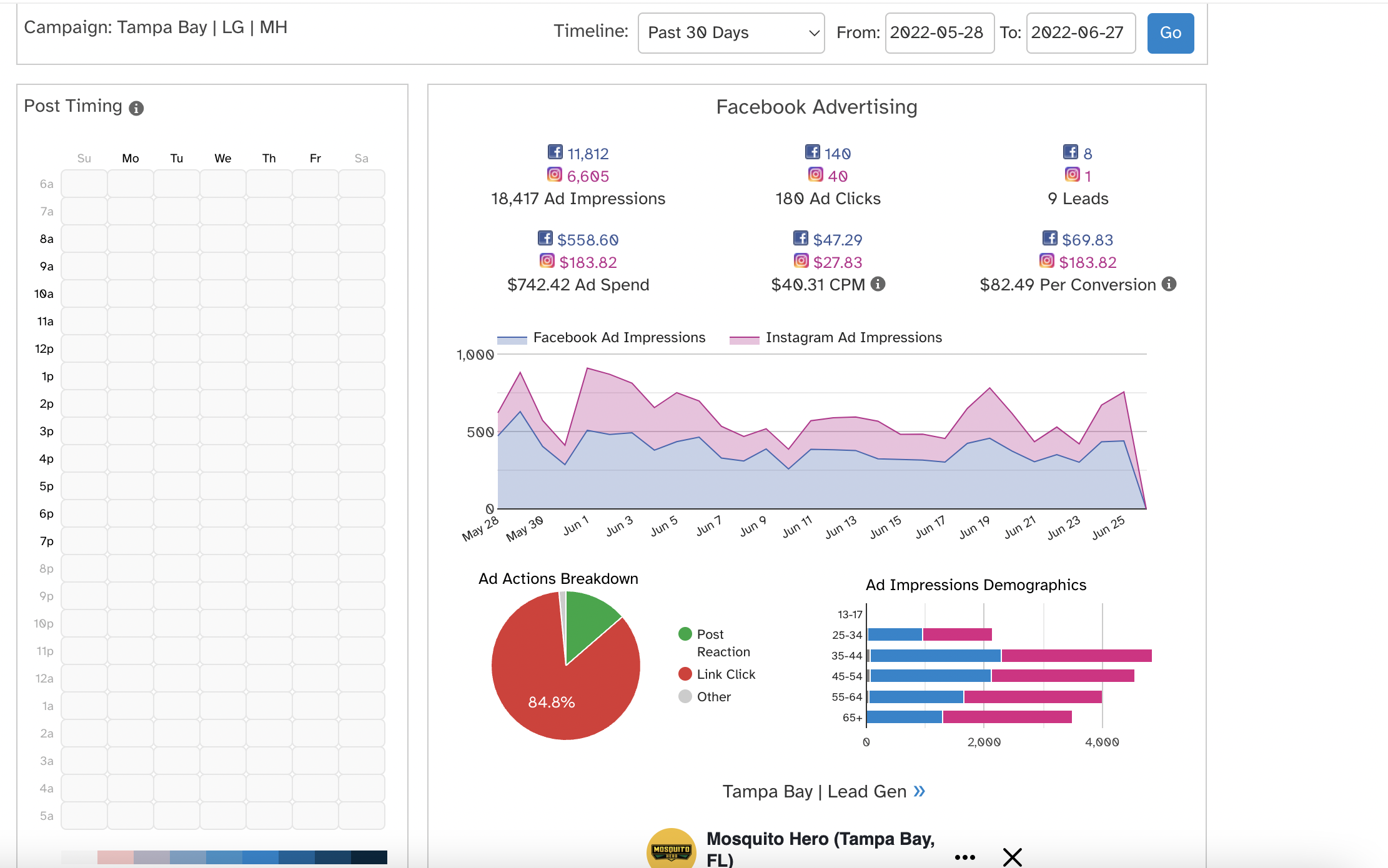Click Instagram icon beside 6,605 impressions

[x=555, y=175]
